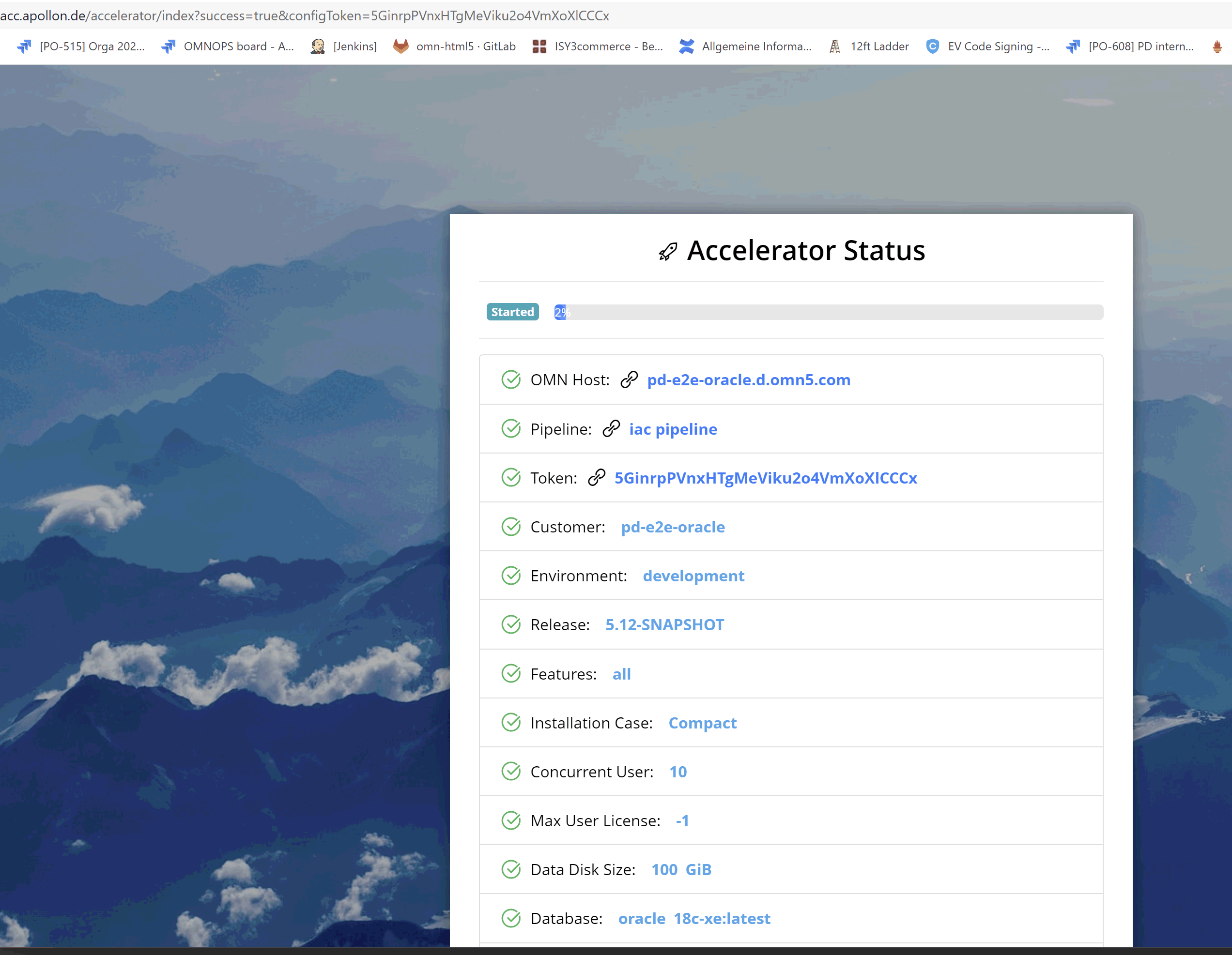Click the green check icon for Features
Viewport: 1232px width, 955px height.
coord(511,674)
